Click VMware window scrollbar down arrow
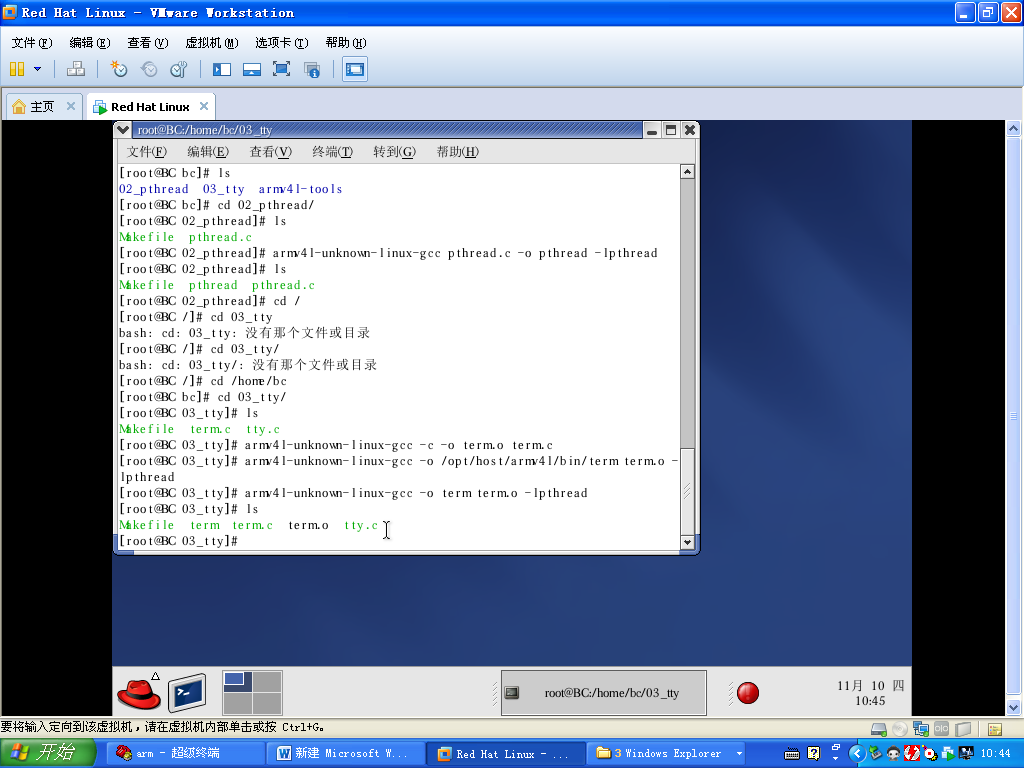1024x768 pixels. (1013, 707)
